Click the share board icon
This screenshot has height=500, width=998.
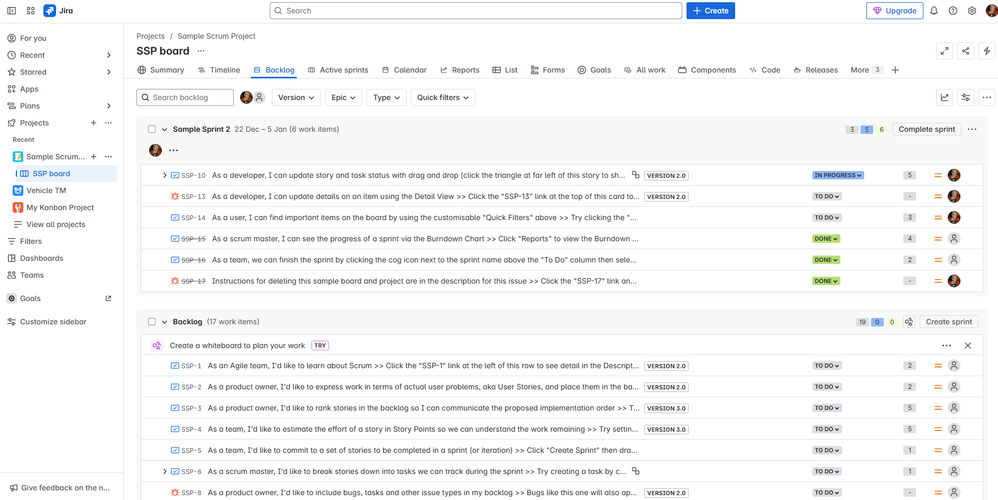[966, 51]
